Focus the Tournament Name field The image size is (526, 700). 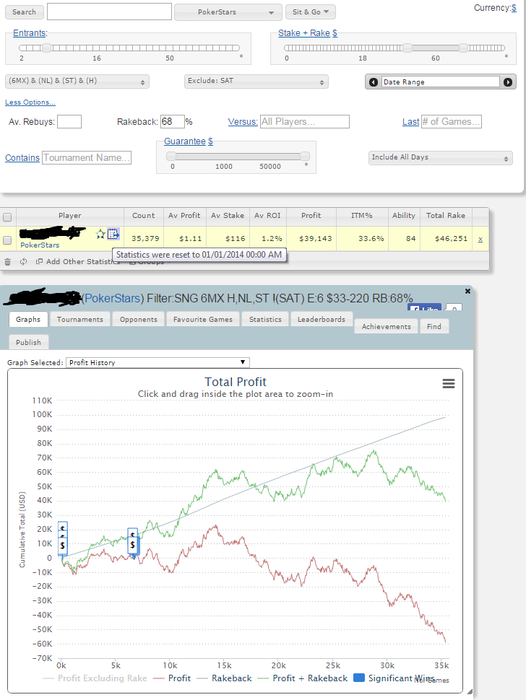[87, 158]
